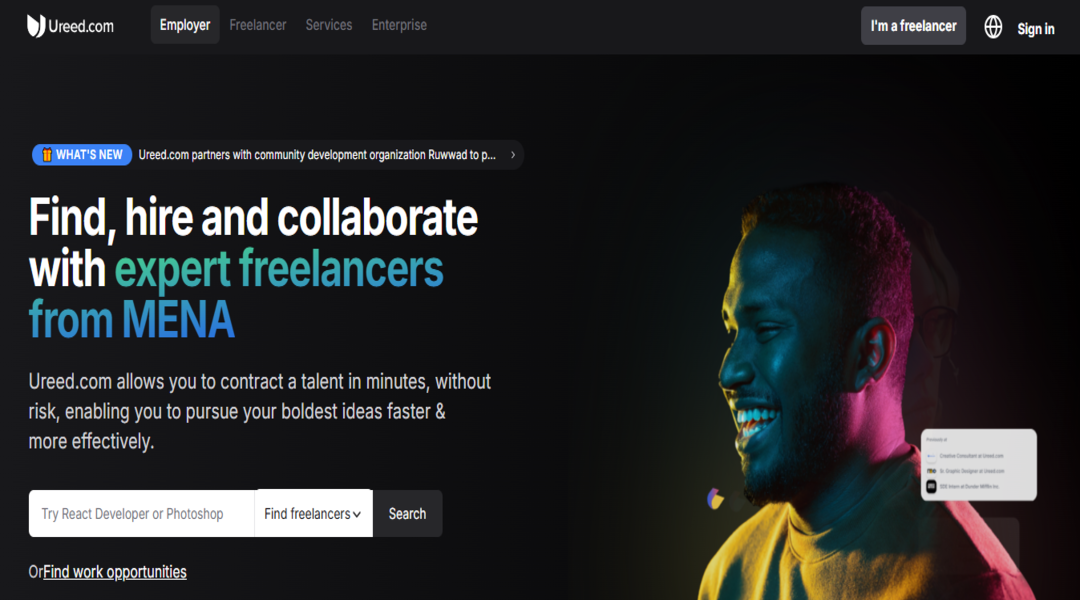Click the Sign in link
This screenshot has height=600, width=1080.
[x=1035, y=29]
